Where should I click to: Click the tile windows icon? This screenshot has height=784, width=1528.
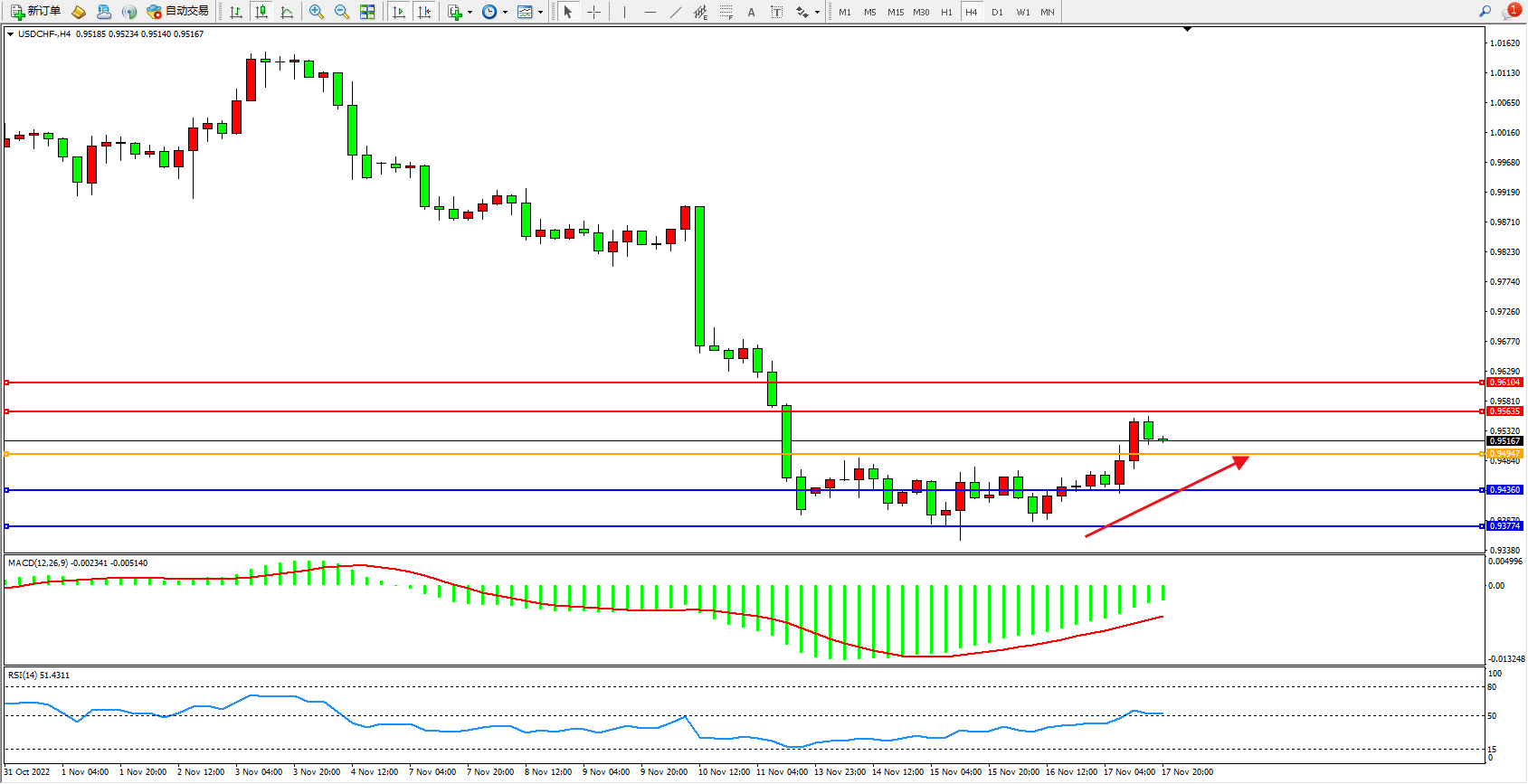(367, 12)
